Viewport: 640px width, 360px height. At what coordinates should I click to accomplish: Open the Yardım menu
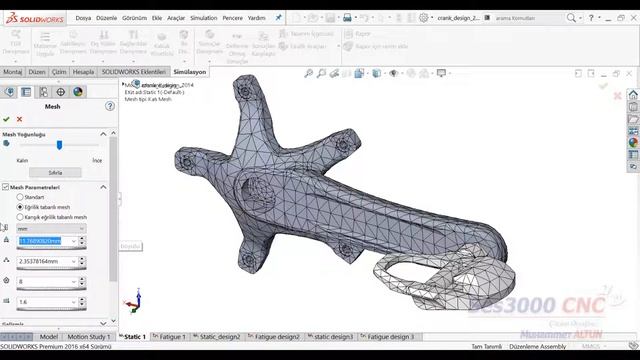257,18
